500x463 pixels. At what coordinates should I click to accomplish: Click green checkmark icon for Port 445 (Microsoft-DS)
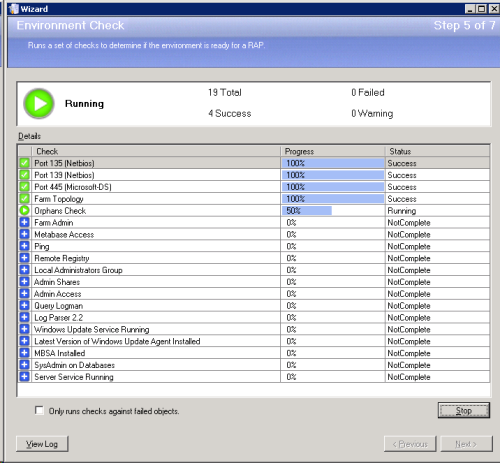coord(24,187)
